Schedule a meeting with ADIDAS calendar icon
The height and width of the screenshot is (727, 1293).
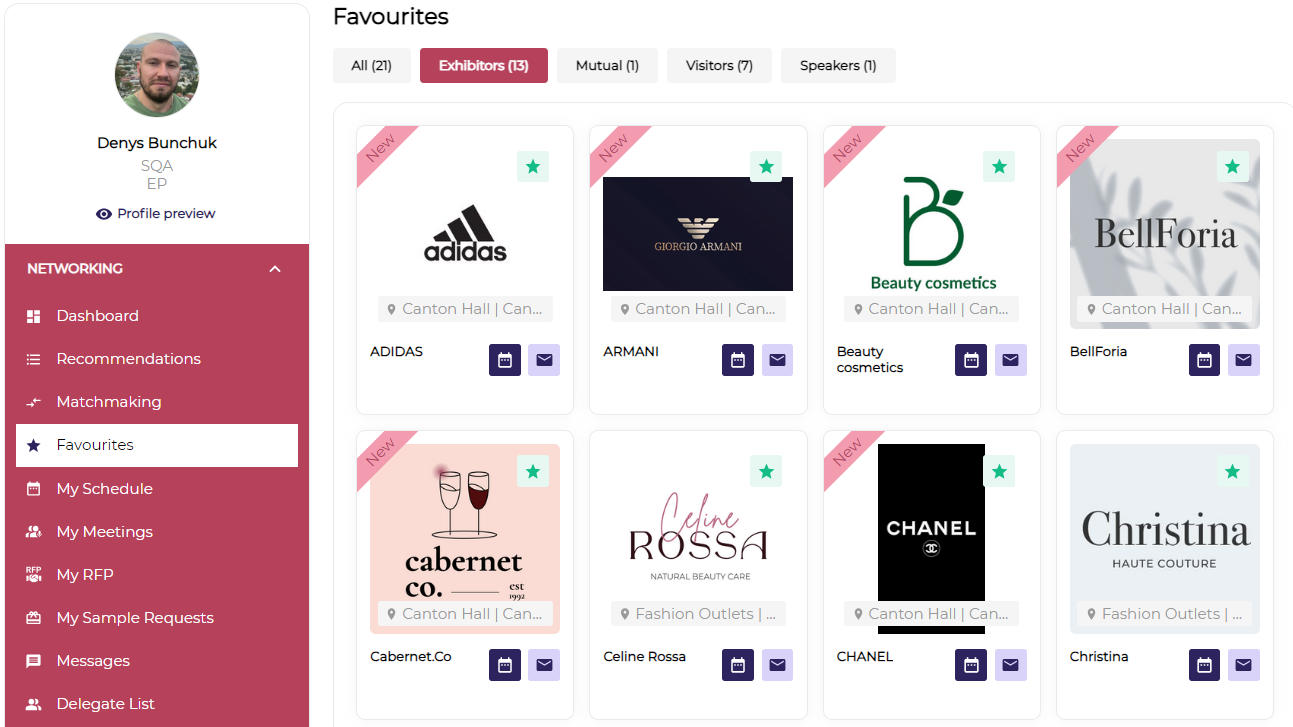(x=505, y=360)
